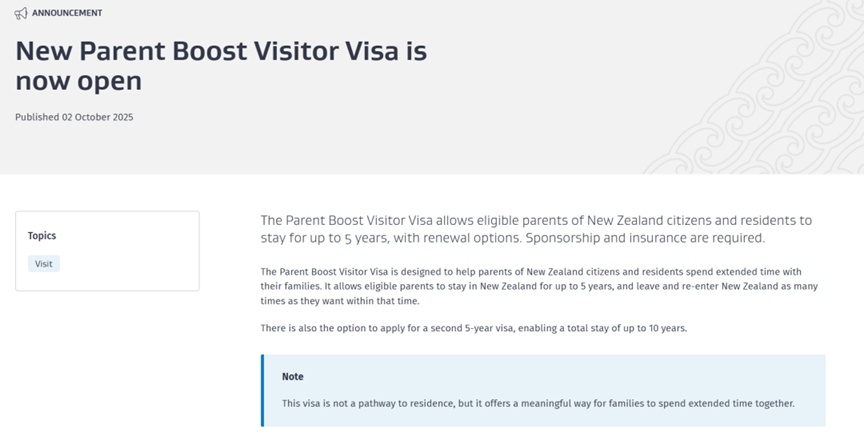Click the 'their families' text in the body paragraph
This screenshot has height=441, width=864.
coord(290,287)
